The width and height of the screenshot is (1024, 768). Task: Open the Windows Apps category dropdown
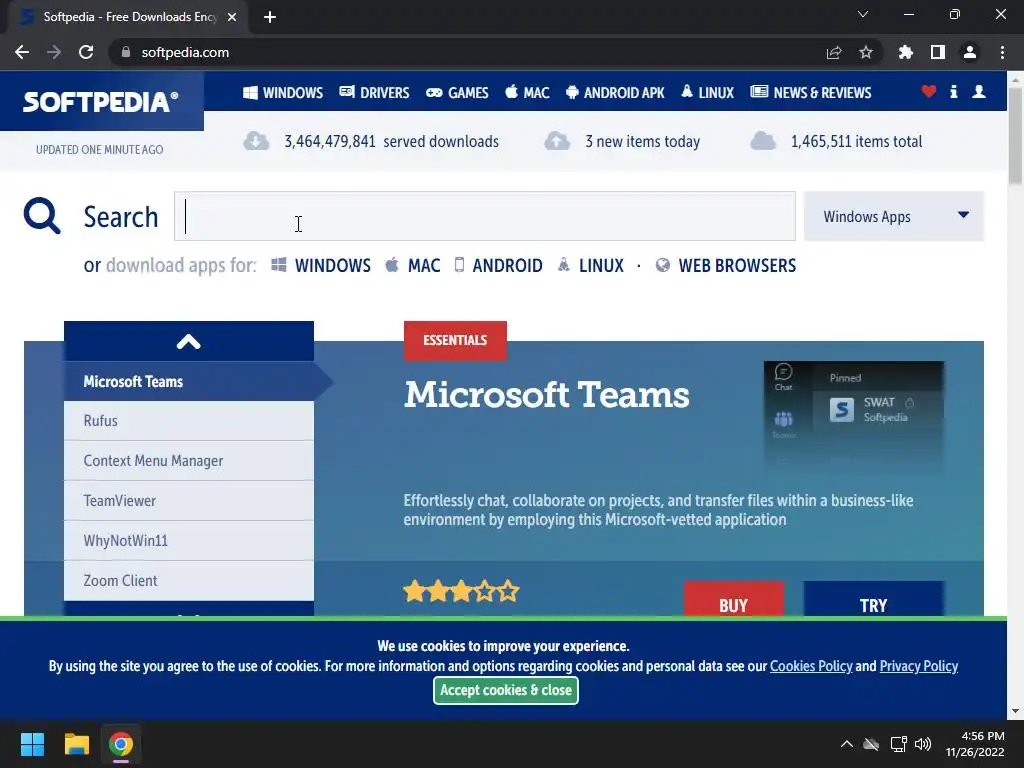coord(893,216)
